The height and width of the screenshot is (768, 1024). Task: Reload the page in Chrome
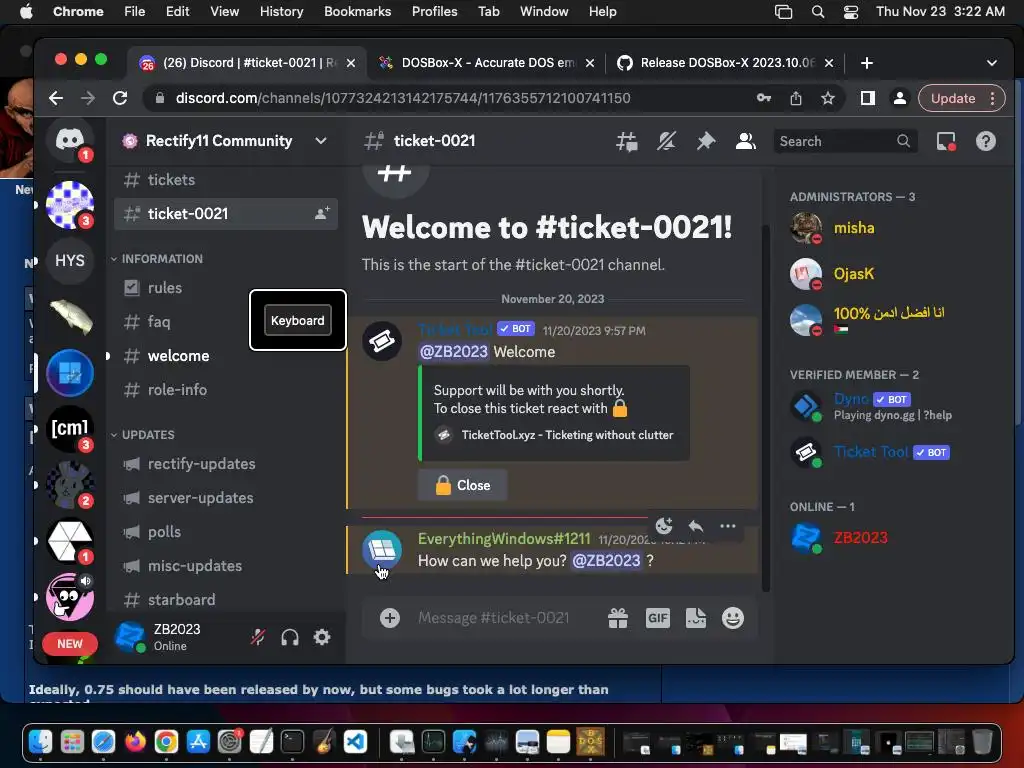pos(120,98)
